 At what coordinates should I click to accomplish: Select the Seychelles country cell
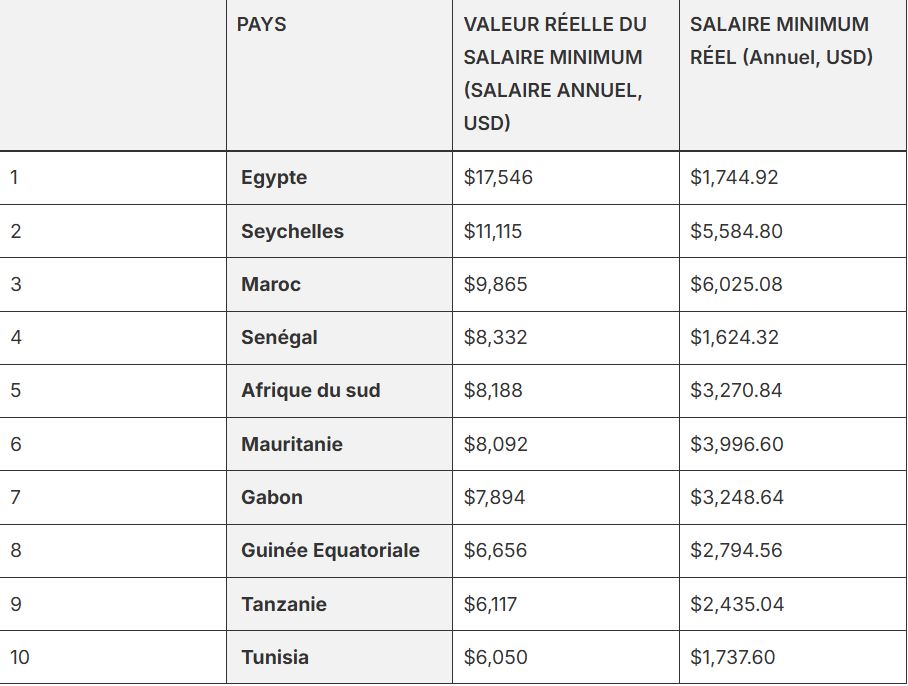click(292, 231)
